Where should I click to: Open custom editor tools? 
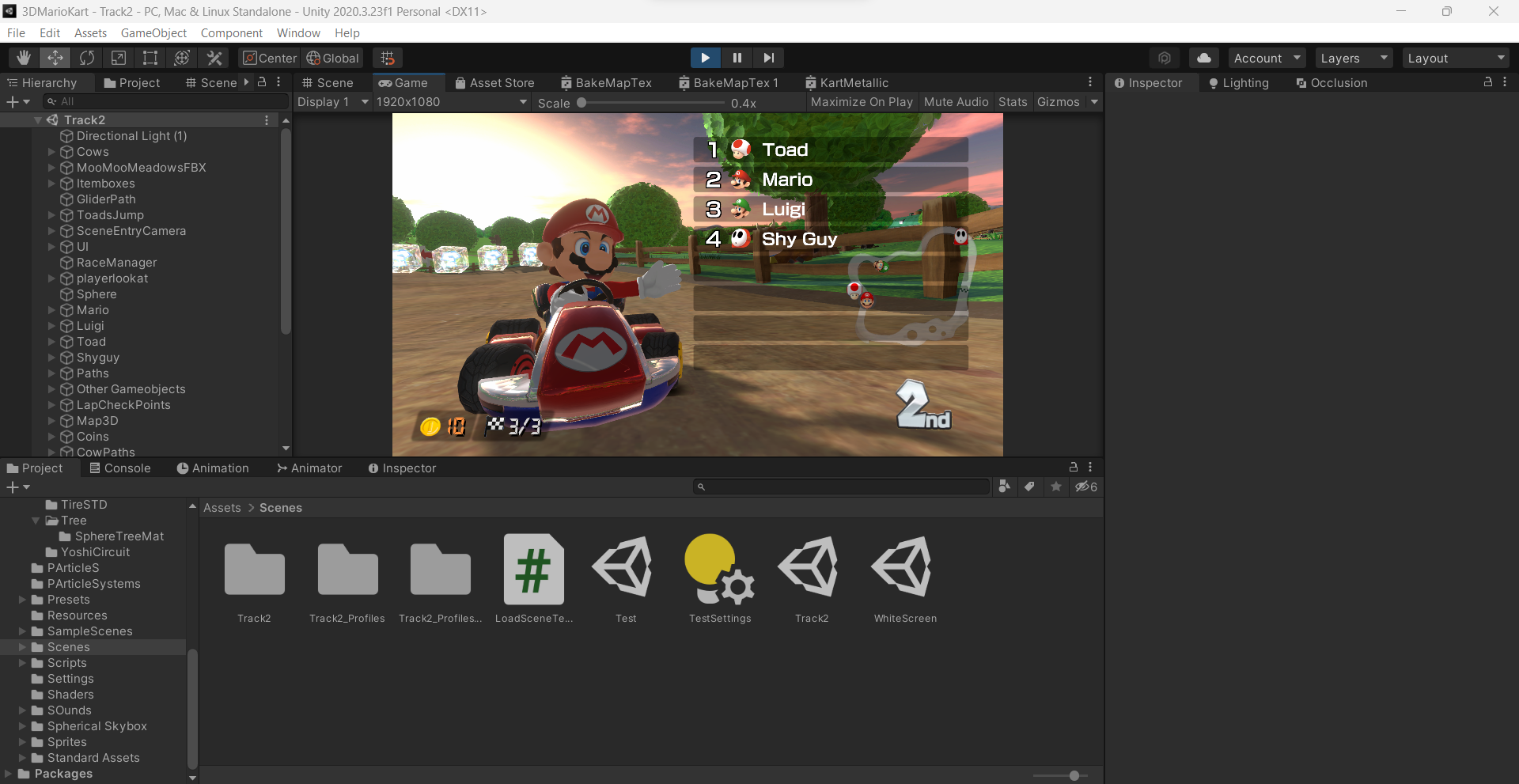(214, 58)
